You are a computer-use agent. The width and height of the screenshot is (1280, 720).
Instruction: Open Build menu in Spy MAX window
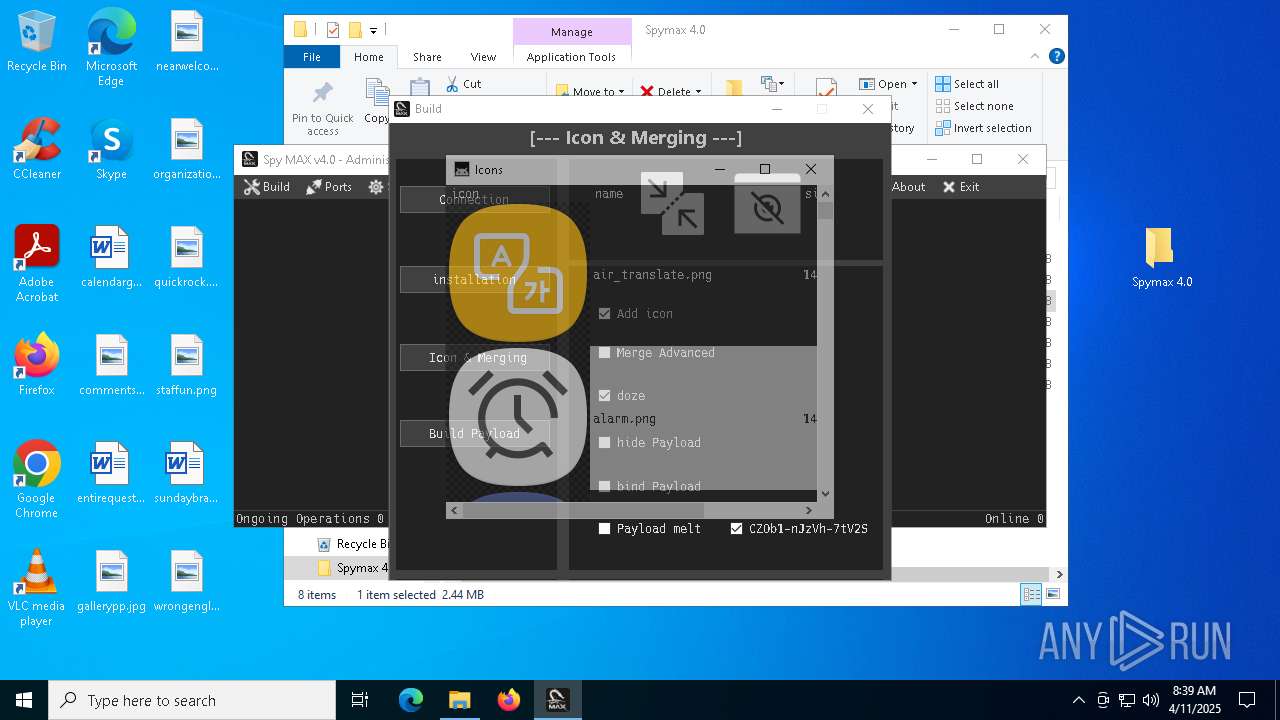pyautogui.click(x=267, y=187)
